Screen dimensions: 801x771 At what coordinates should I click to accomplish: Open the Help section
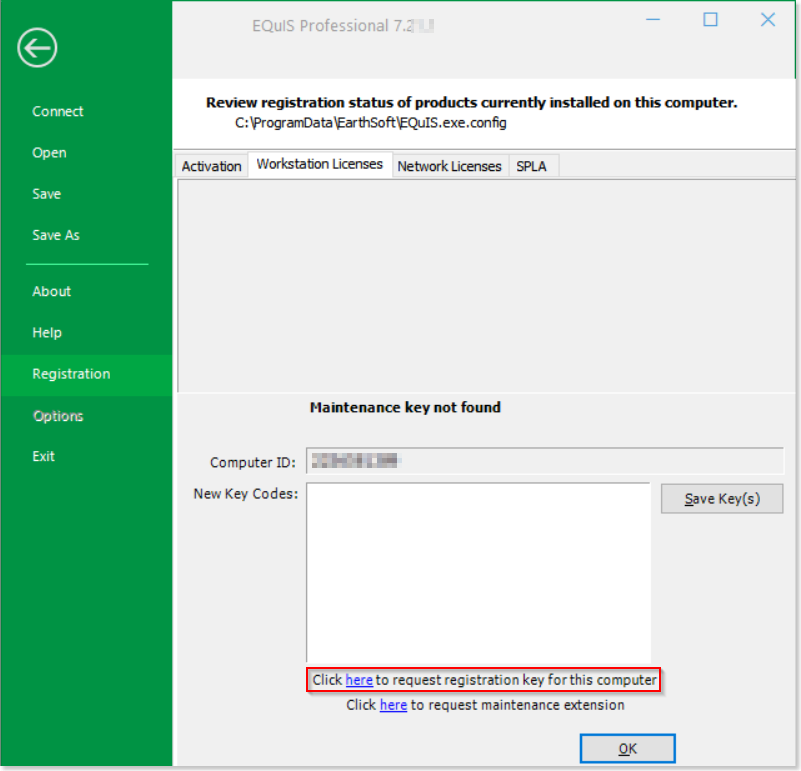[x=46, y=332]
